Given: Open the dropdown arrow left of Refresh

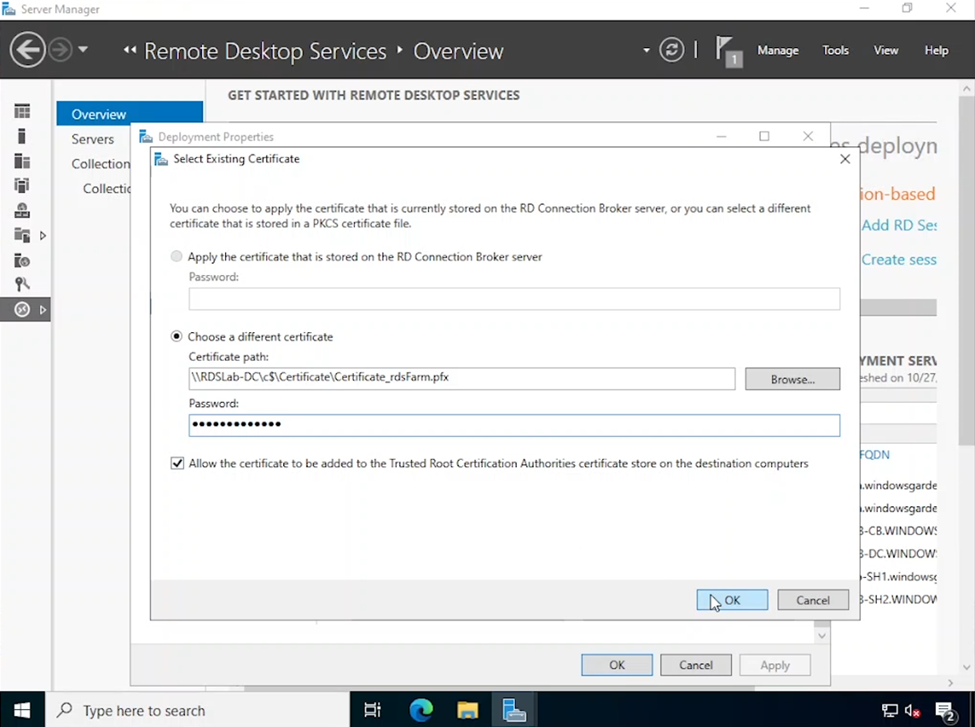Looking at the screenshot, I should pos(647,50).
